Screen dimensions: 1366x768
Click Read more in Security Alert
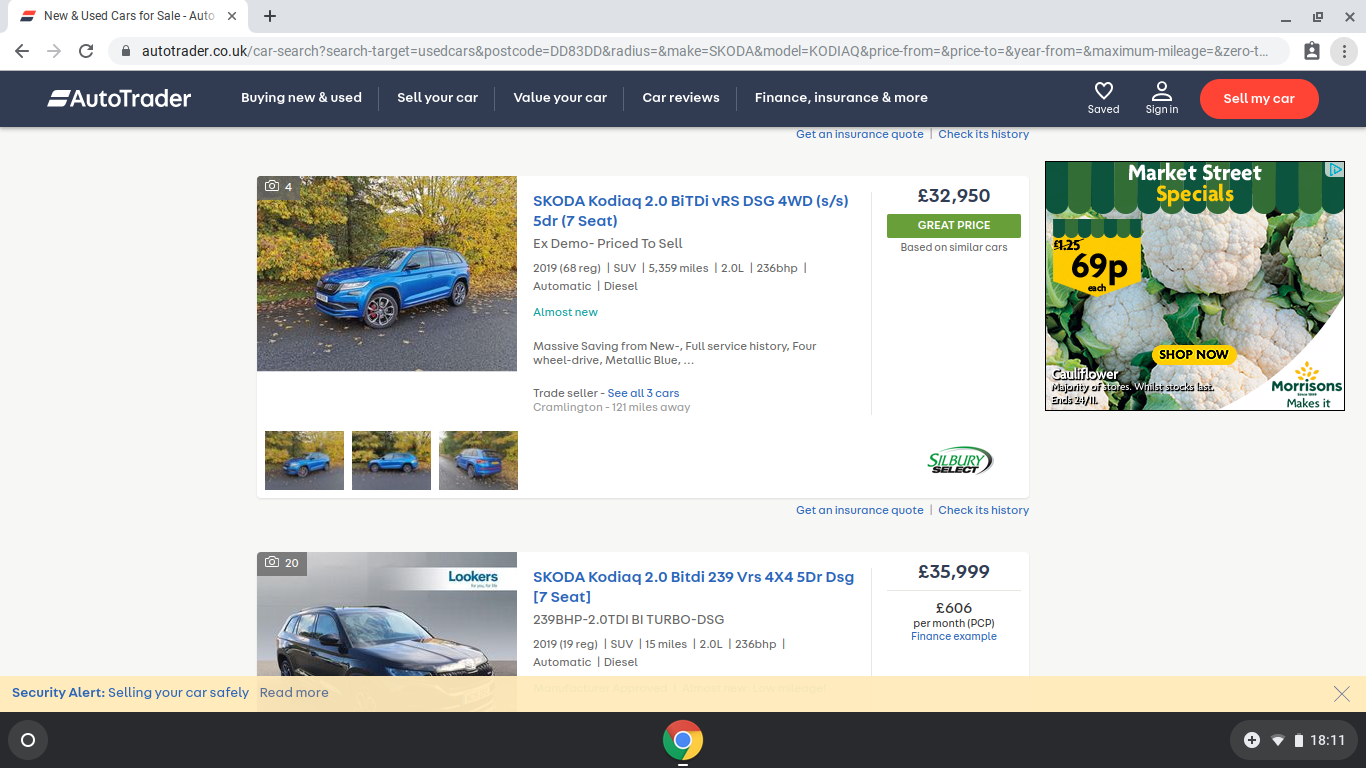tap(294, 693)
